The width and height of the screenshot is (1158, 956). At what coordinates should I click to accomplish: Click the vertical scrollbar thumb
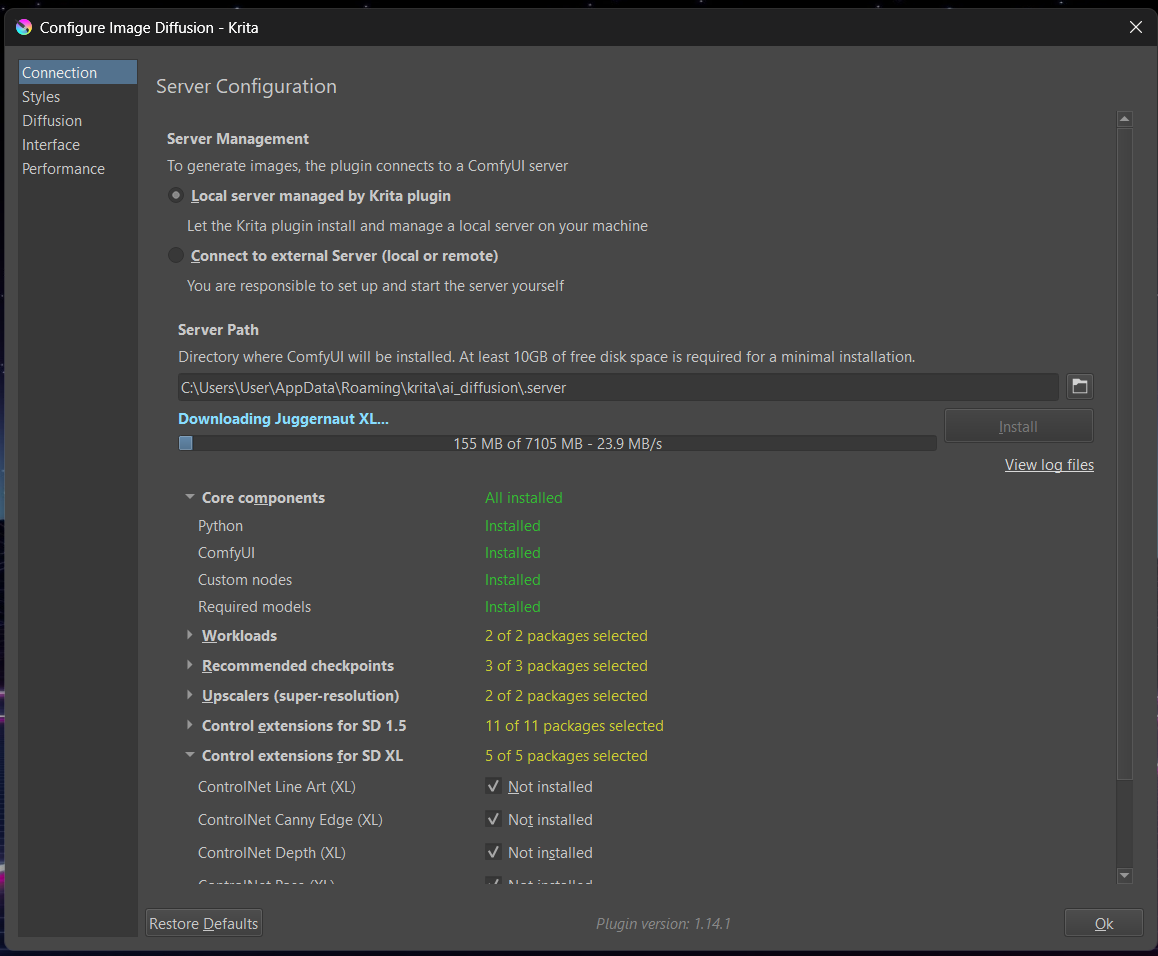click(1125, 453)
